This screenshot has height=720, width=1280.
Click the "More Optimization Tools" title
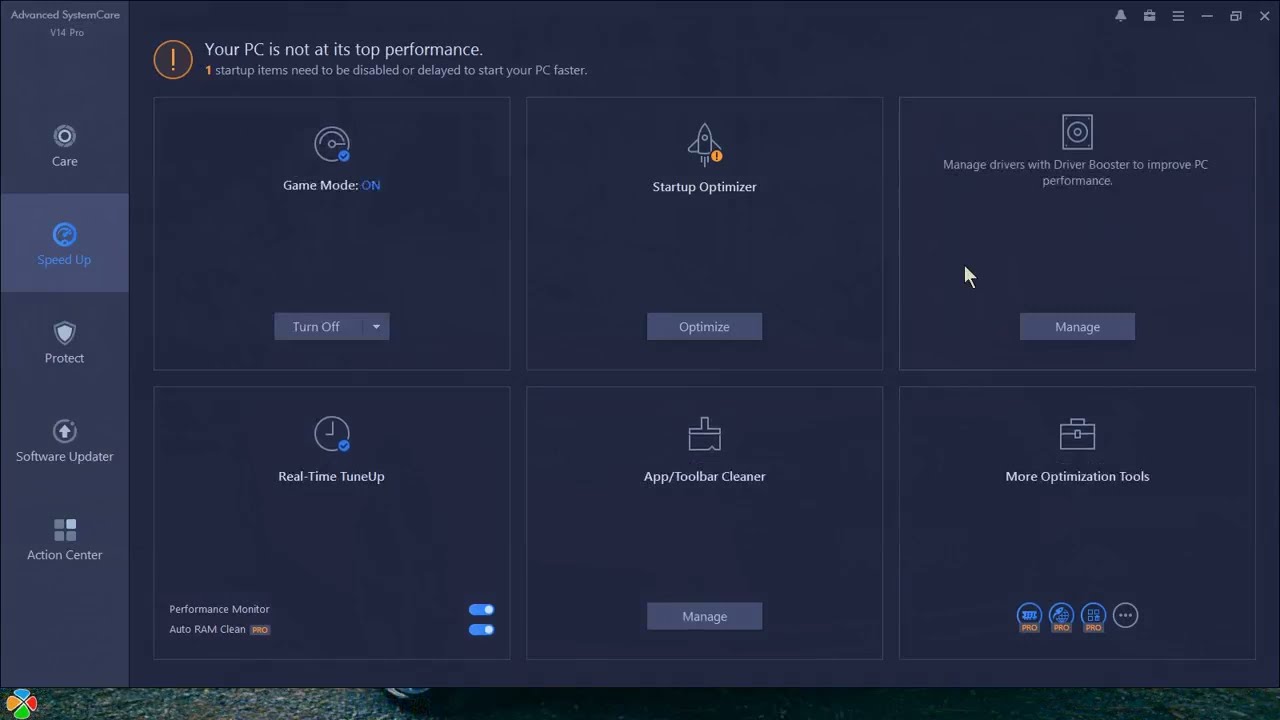tap(1077, 477)
